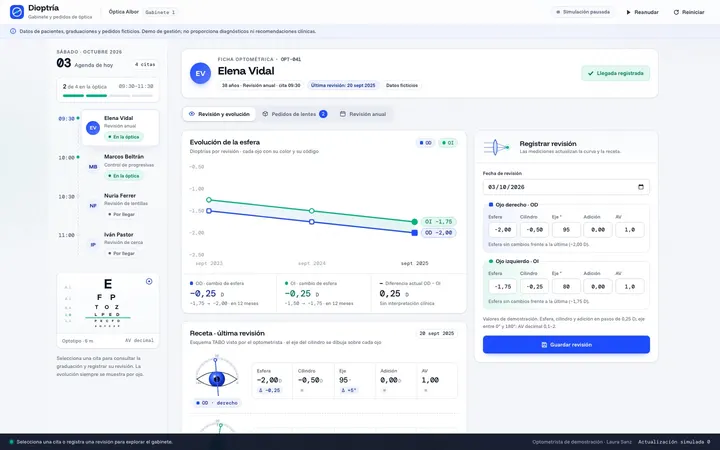720x450 pixels.
Task: Click the OD Adición input
Action: pyautogui.click(x=598, y=230)
